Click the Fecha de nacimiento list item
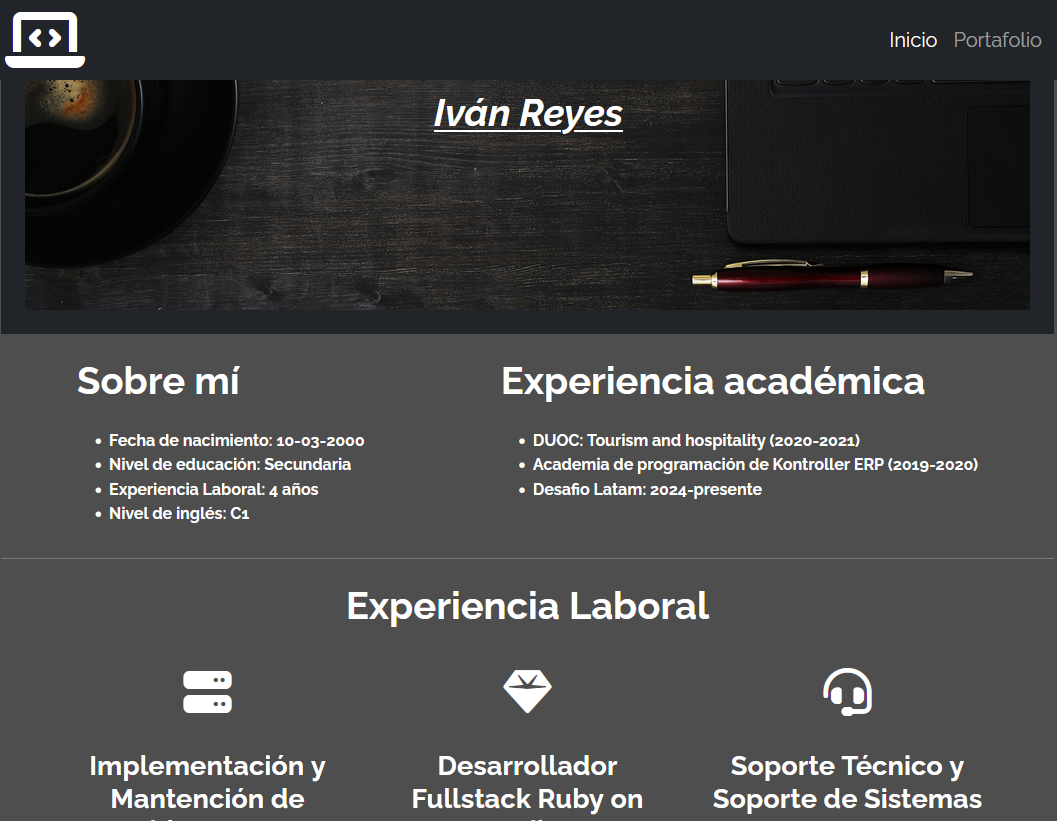Image resolution: width=1057 pixels, height=821 pixels. click(236, 440)
